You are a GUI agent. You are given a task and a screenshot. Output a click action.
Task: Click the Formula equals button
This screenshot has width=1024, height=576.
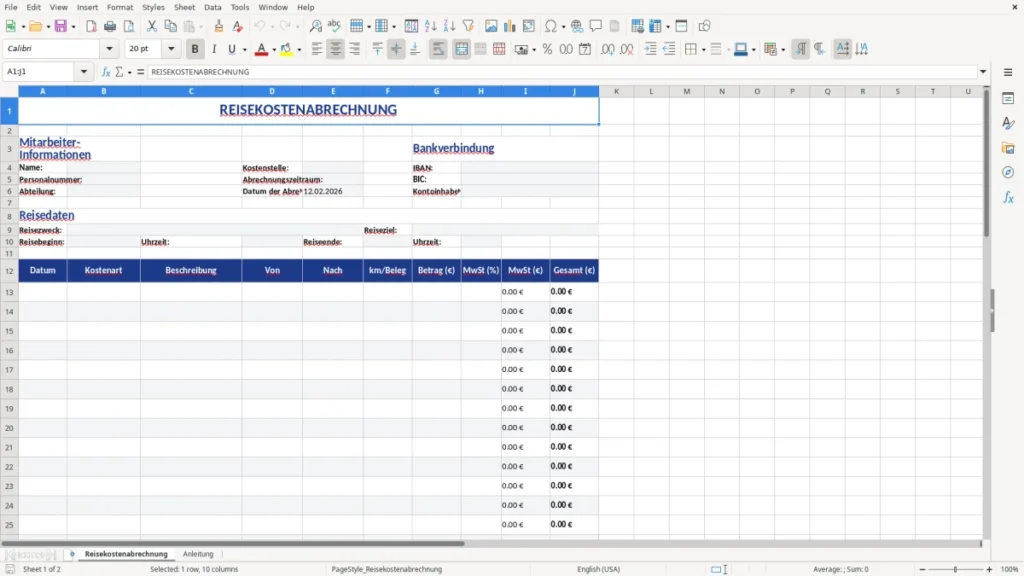click(x=140, y=72)
